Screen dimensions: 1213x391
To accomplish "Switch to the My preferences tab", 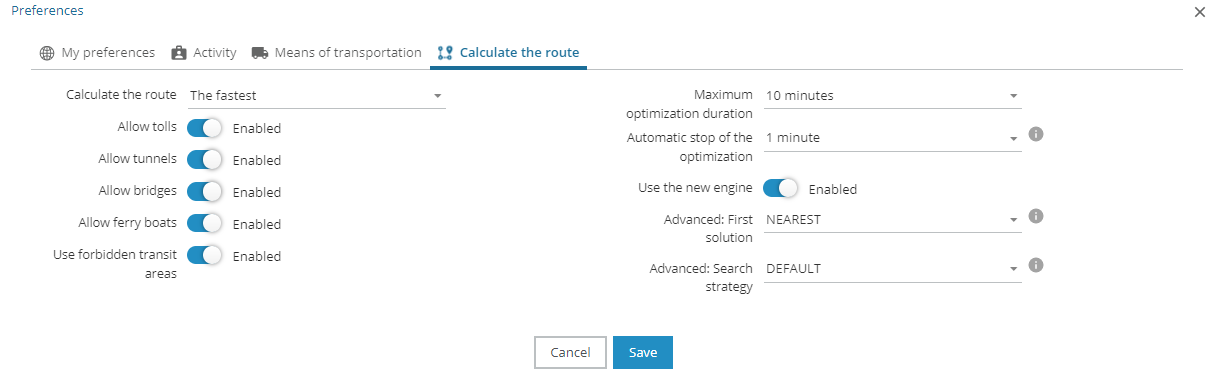I will click(97, 53).
